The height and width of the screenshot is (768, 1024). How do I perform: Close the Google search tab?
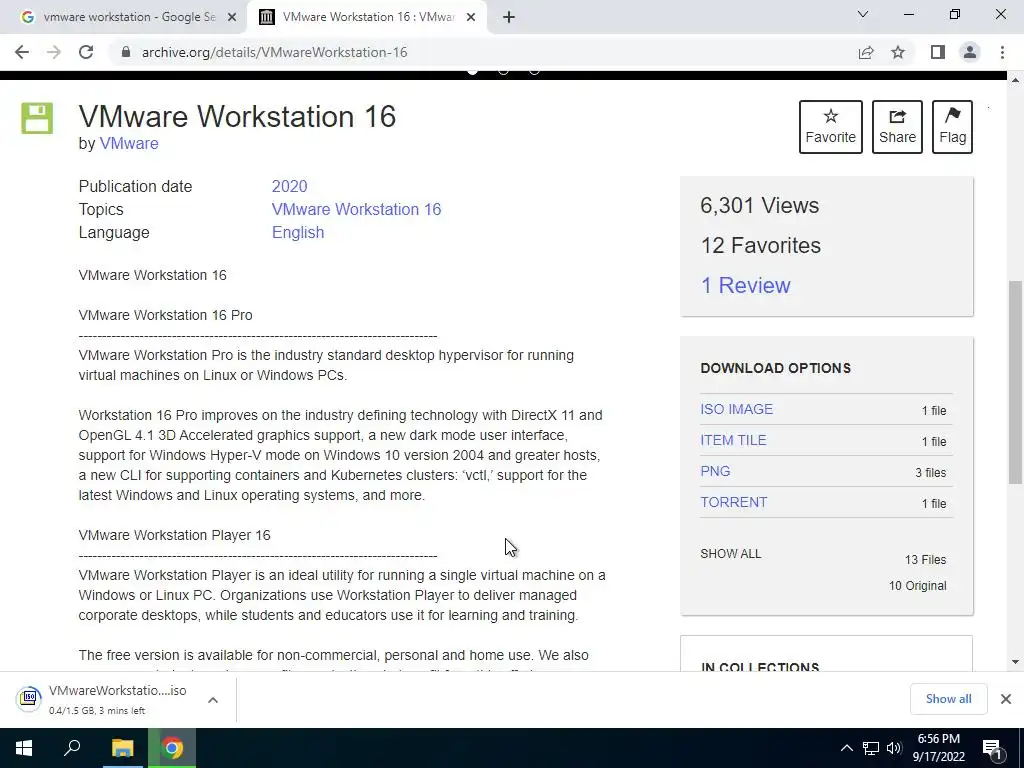[x=232, y=18]
